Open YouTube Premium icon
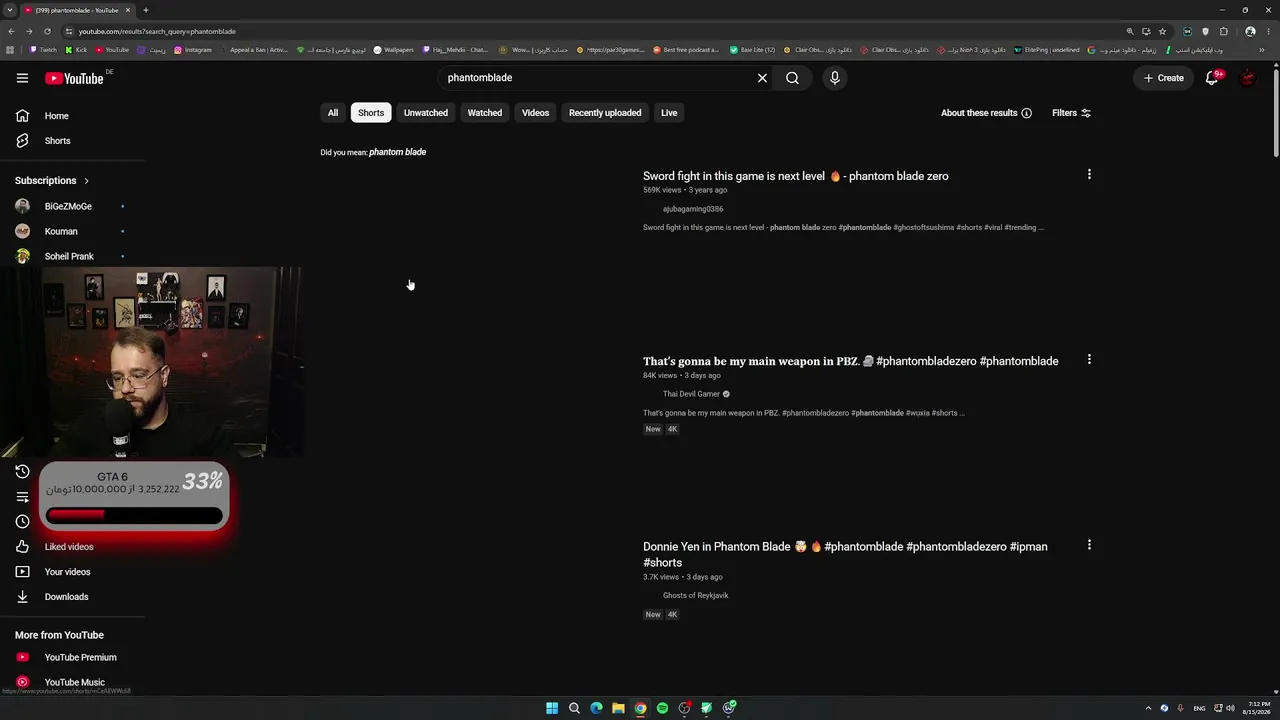Viewport: 1280px width, 720px height. coord(22,657)
